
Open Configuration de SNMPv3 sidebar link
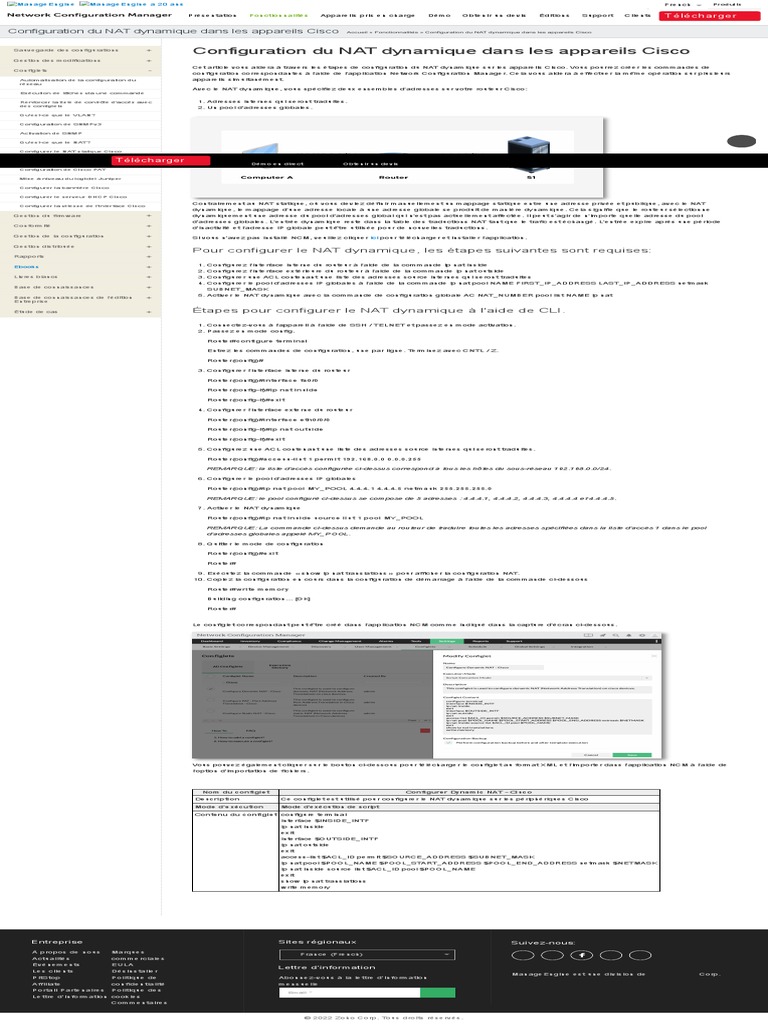pyautogui.click(x=61, y=124)
